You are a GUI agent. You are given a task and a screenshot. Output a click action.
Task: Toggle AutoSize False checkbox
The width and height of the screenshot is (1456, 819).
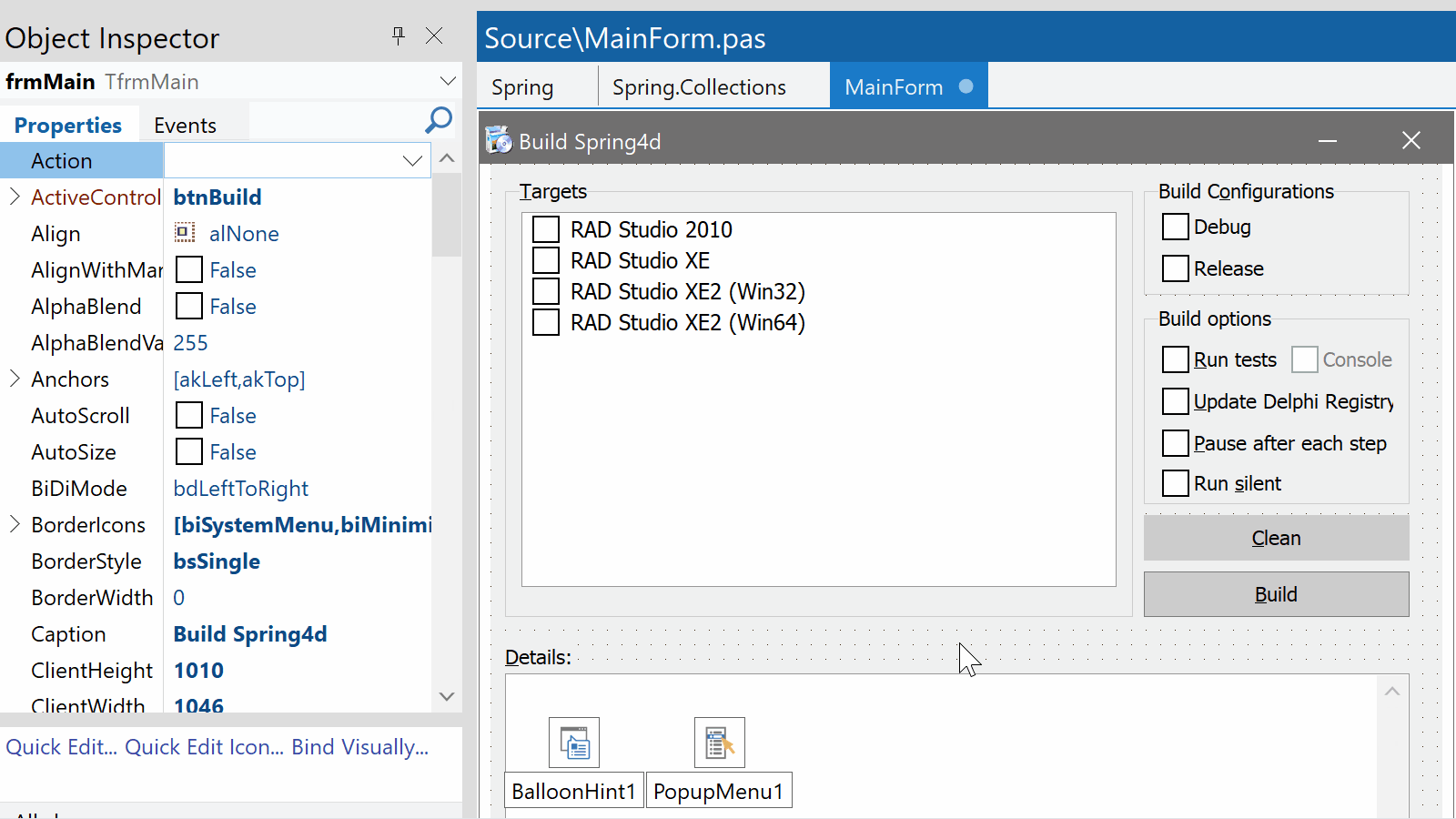[189, 451]
